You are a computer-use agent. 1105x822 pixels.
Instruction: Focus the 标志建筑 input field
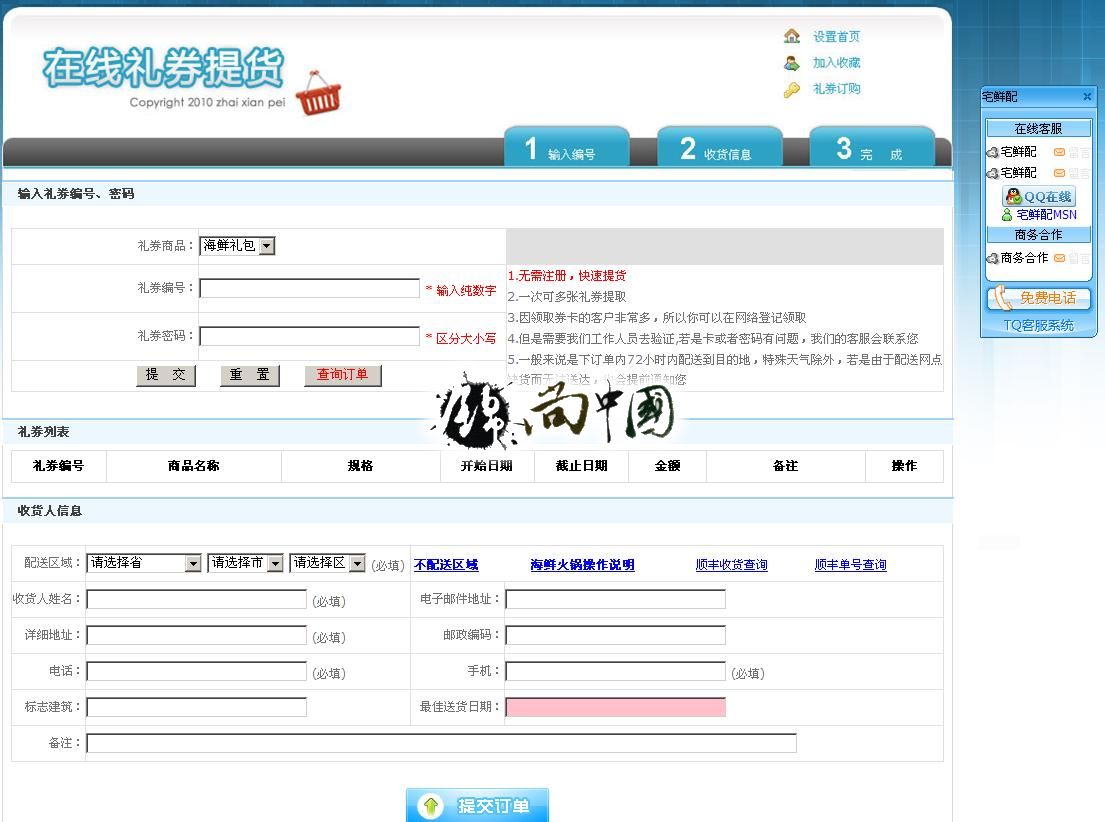point(197,707)
